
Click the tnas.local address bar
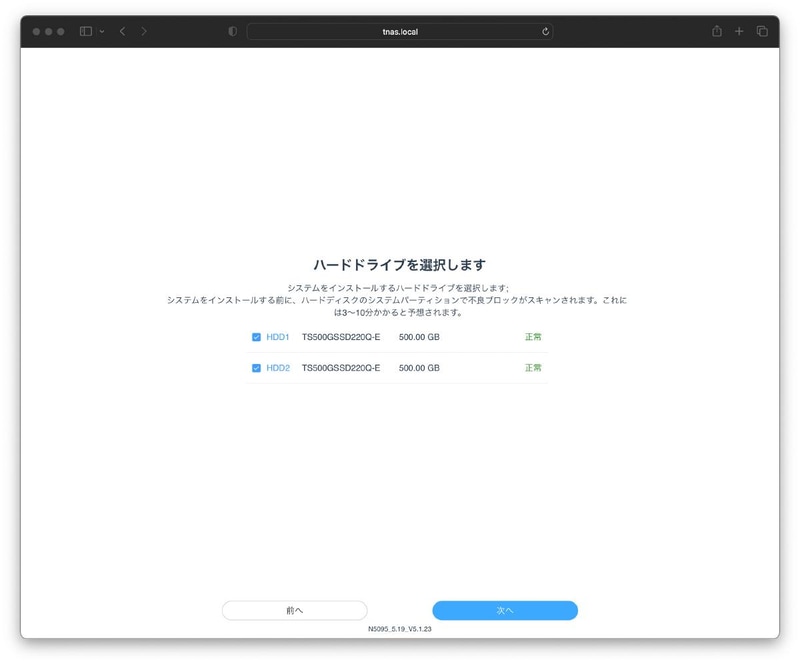point(400,31)
